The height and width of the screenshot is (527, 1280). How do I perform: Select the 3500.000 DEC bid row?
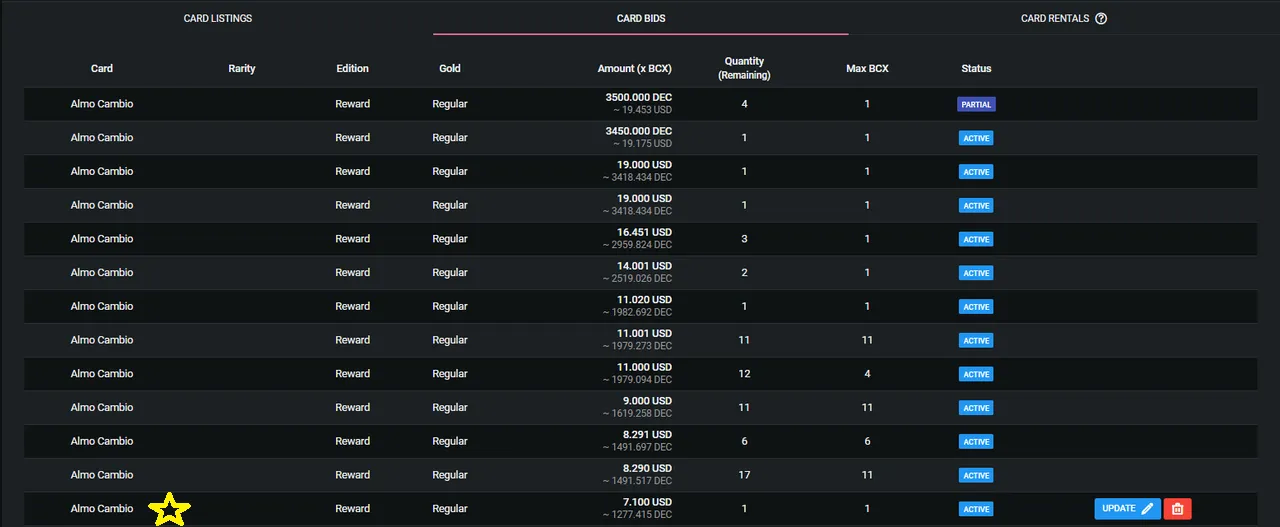tap(640, 104)
